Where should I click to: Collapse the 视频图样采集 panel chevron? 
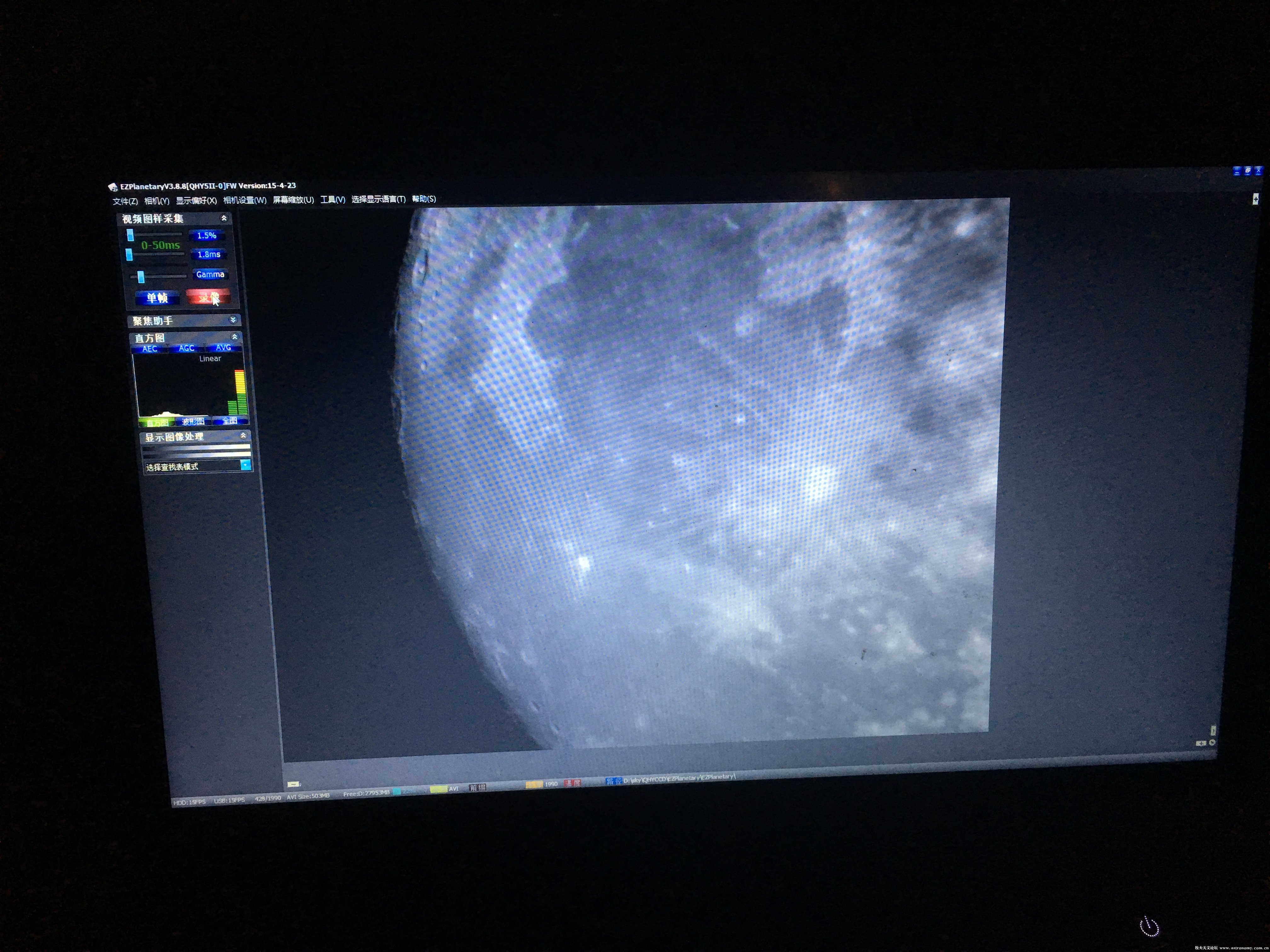click(x=224, y=218)
